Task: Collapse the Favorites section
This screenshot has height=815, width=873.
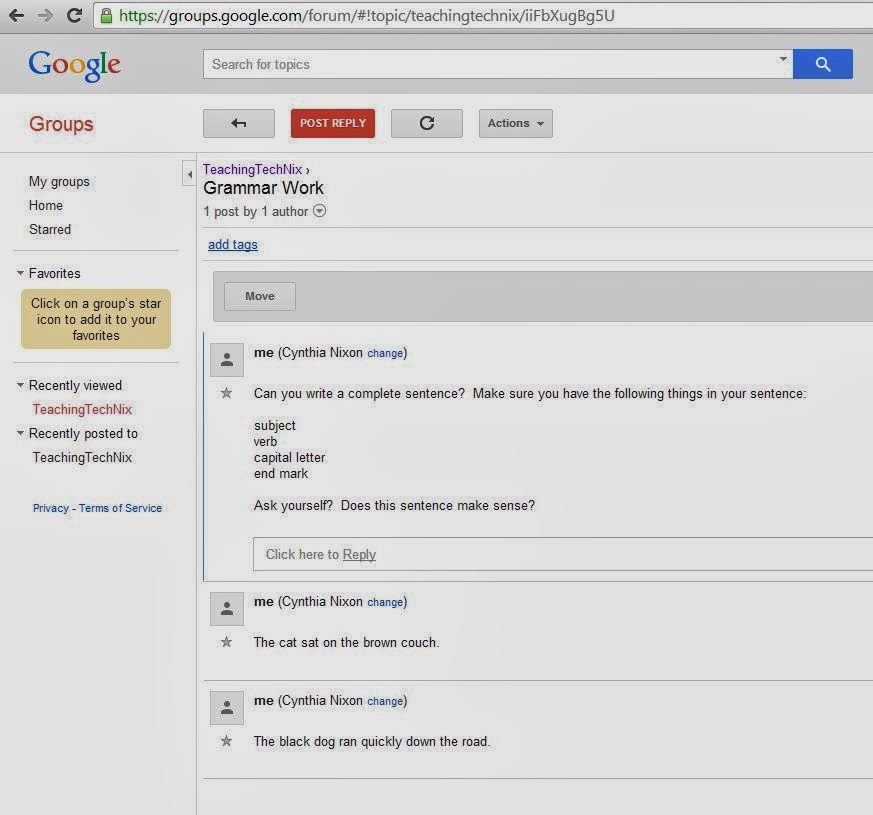Action: tap(20, 273)
